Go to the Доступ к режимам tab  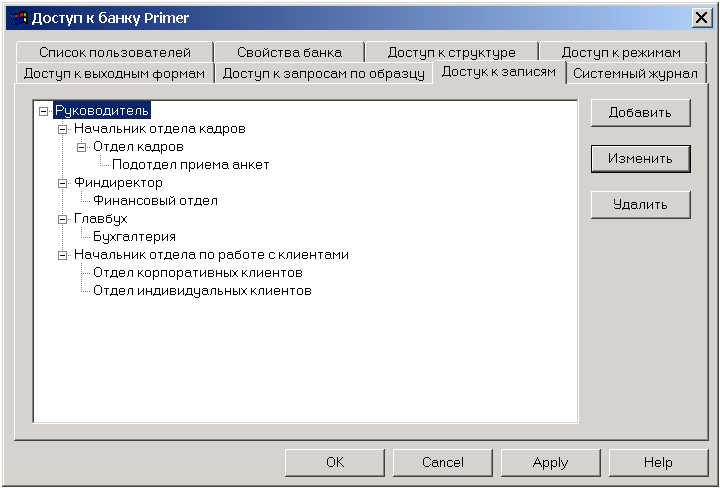pyautogui.click(x=621, y=52)
